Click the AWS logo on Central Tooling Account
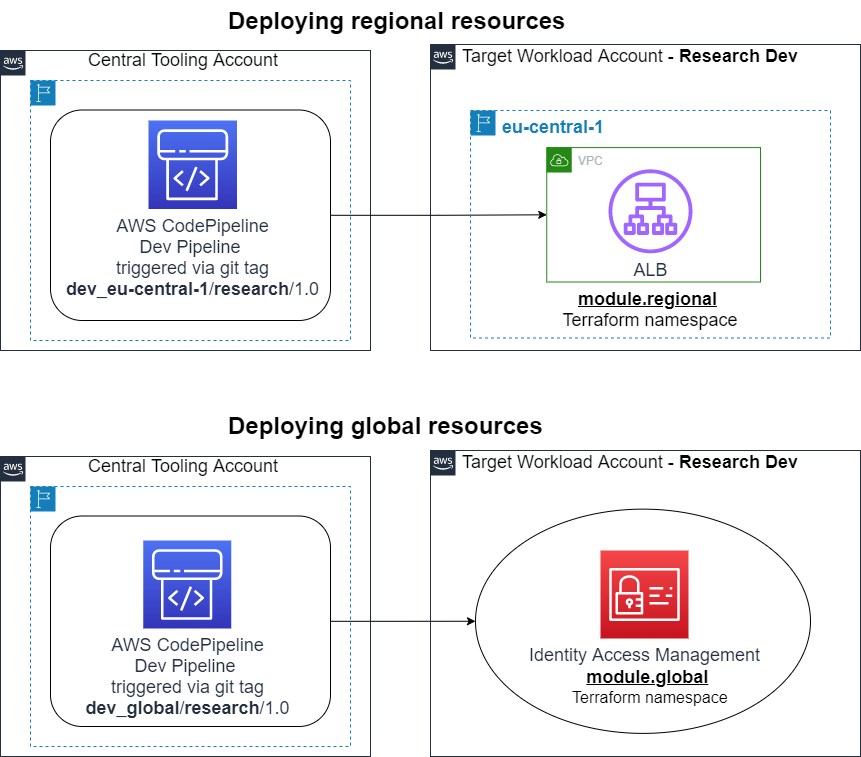 [12, 61]
